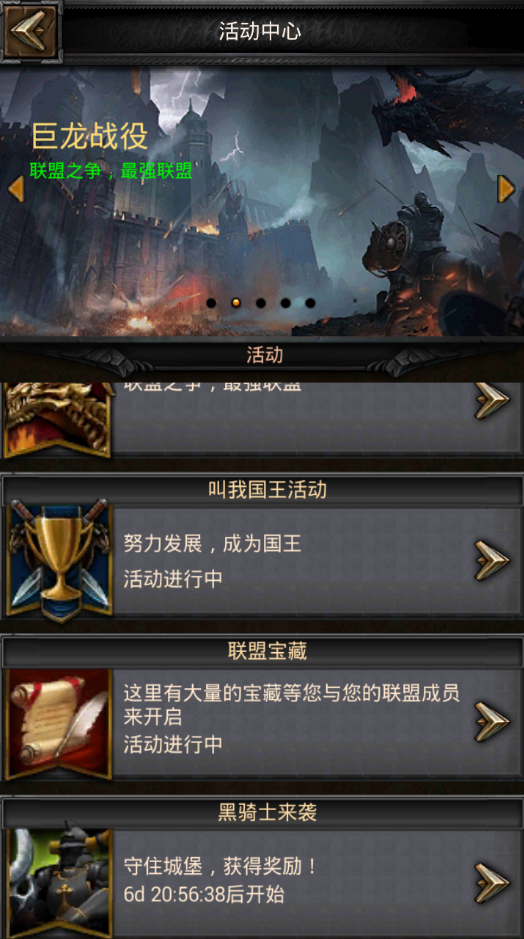Open the golden dragon event icon
Screen dimensions: 524x939
(59, 419)
